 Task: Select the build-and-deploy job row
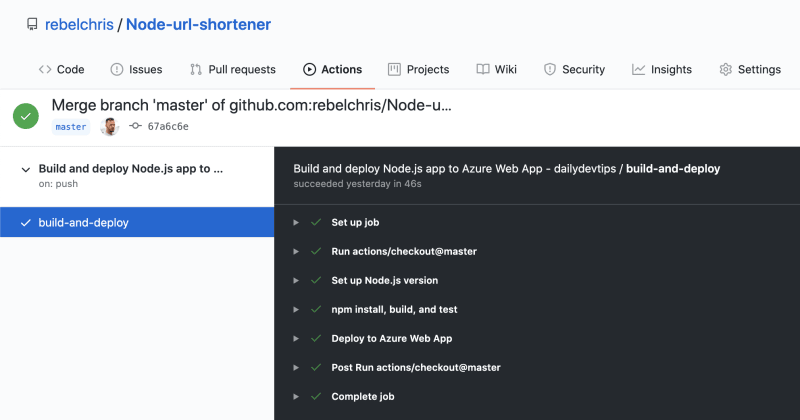(x=137, y=222)
